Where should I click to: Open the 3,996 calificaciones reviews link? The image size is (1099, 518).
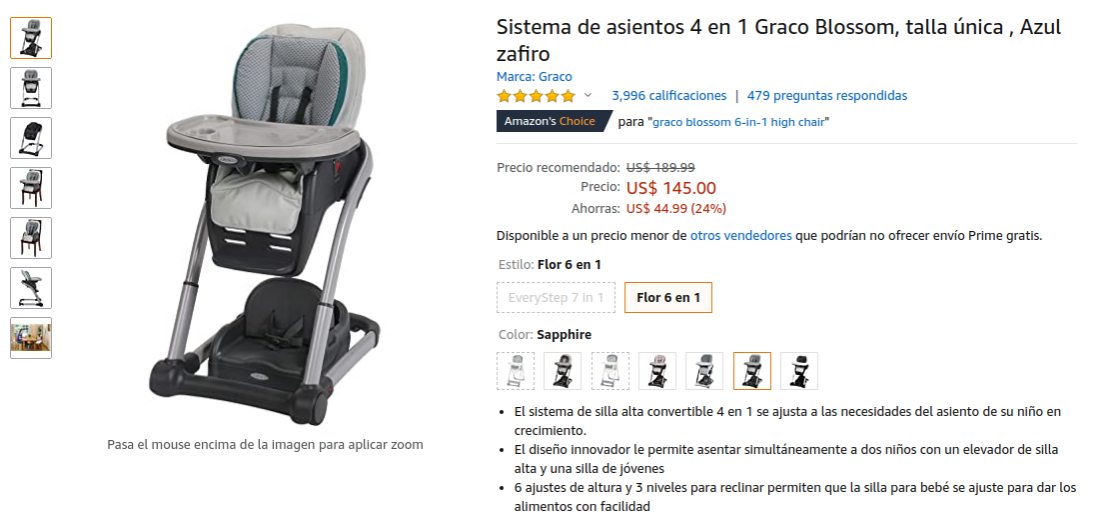pos(669,95)
